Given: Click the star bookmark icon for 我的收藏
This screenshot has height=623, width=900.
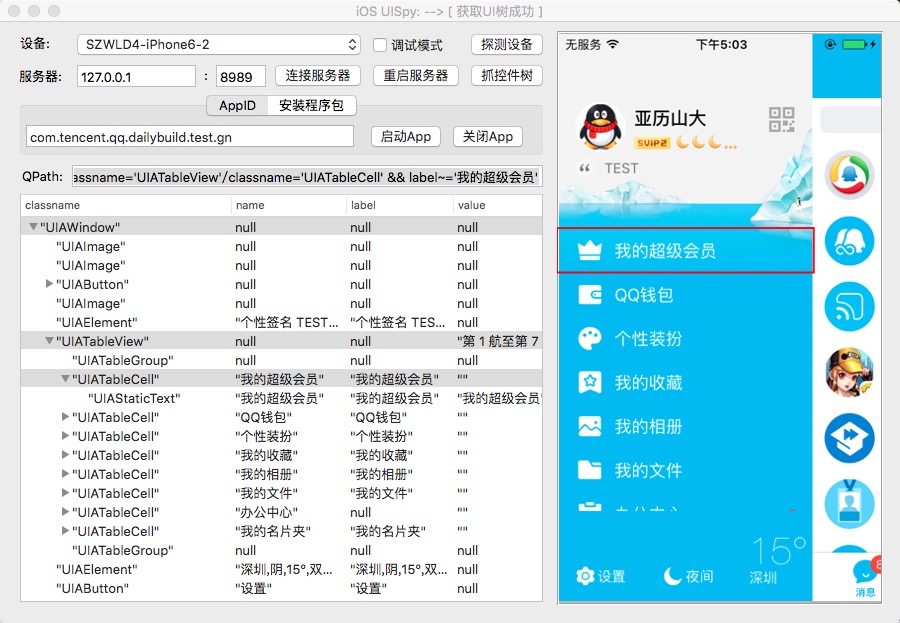Looking at the screenshot, I should click(x=590, y=382).
